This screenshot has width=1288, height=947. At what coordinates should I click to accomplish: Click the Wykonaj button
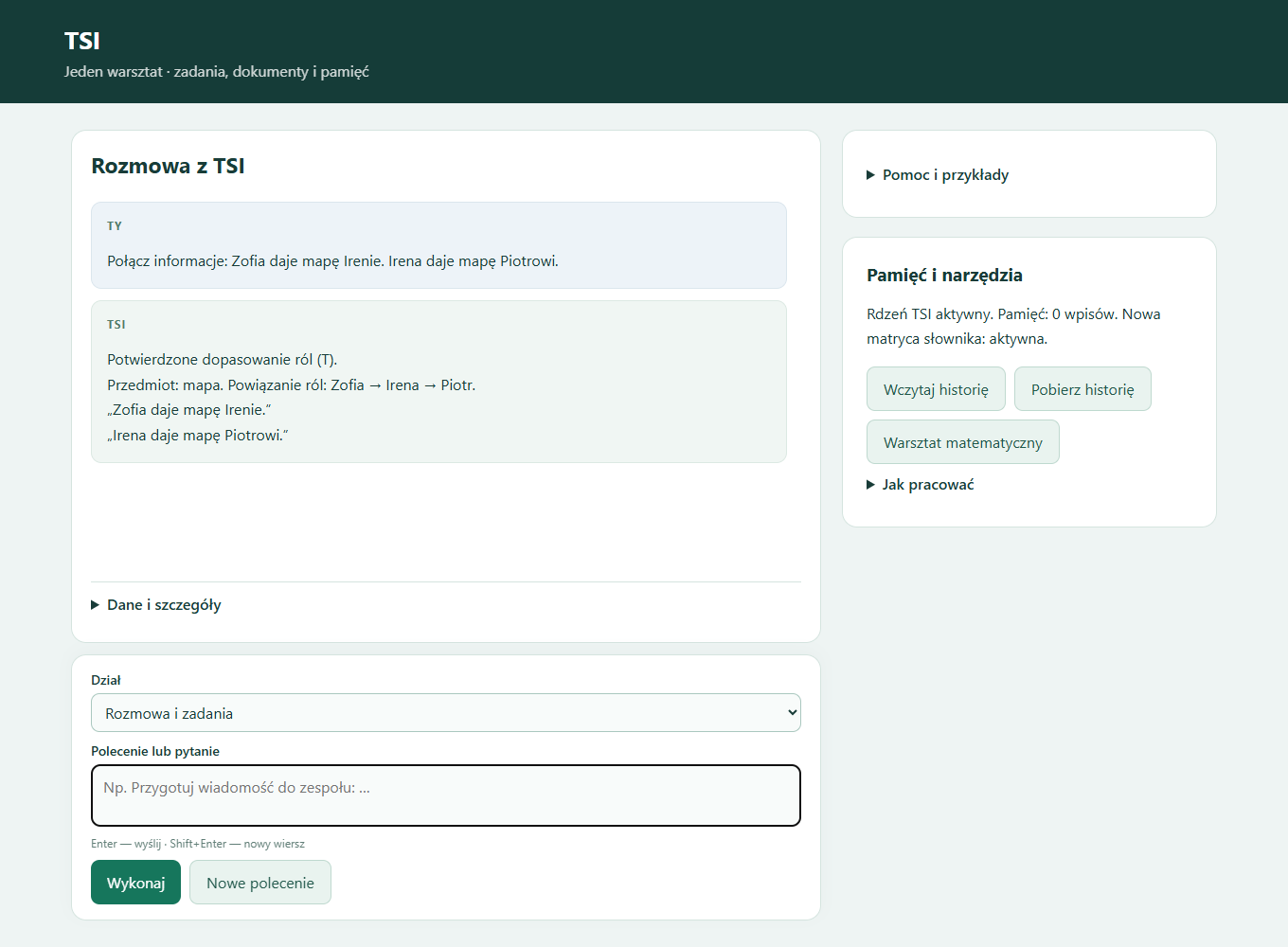click(x=135, y=883)
